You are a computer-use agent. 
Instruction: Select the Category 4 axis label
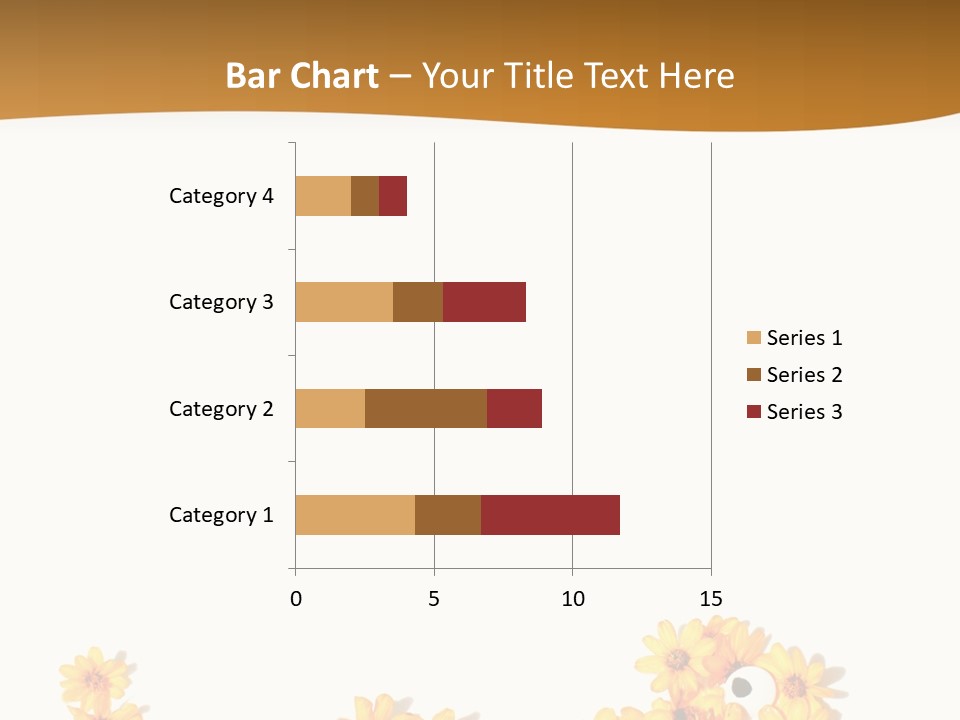(221, 196)
